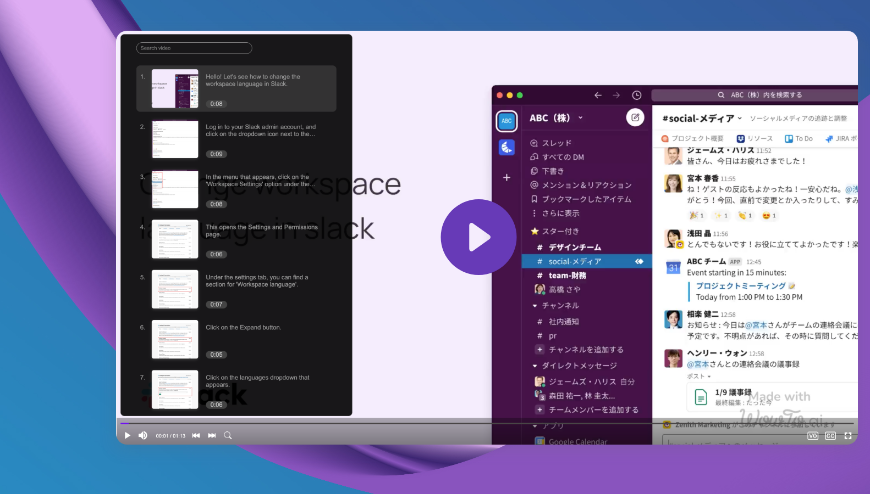Click チームメンバーを追加する
The image size is (870, 494).
[x=587, y=410]
